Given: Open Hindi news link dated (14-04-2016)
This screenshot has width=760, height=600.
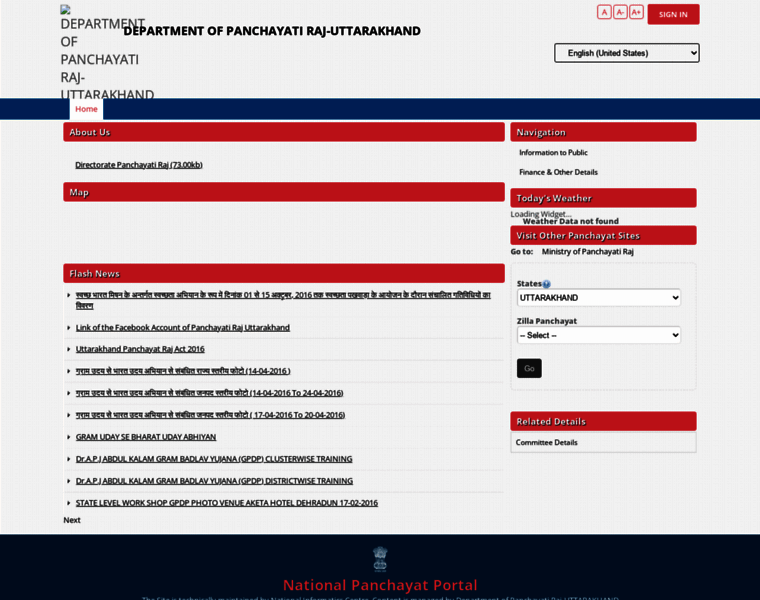Looking at the screenshot, I should [x=183, y=371].
